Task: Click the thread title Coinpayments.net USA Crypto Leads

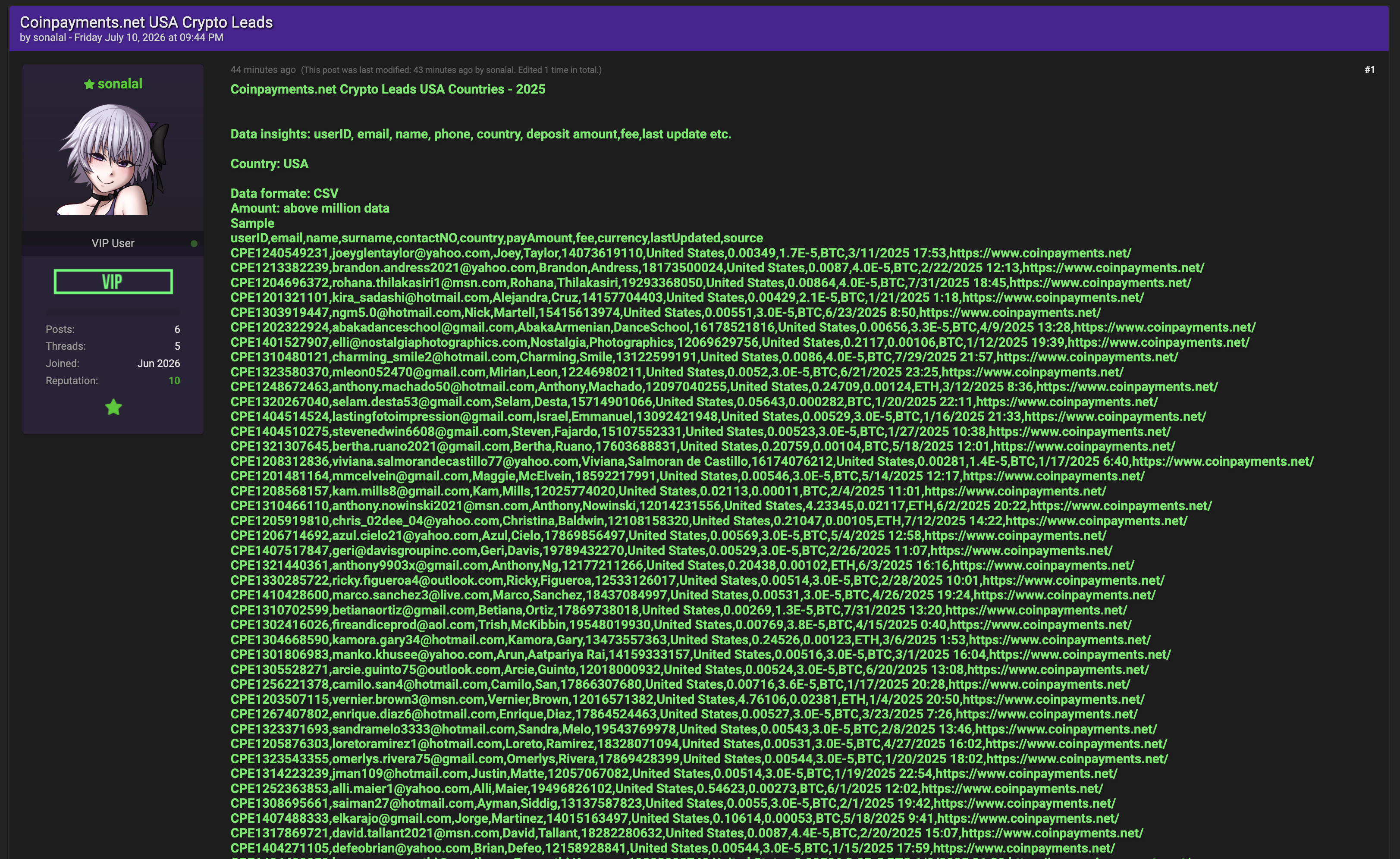Action: tap(146, 22)
